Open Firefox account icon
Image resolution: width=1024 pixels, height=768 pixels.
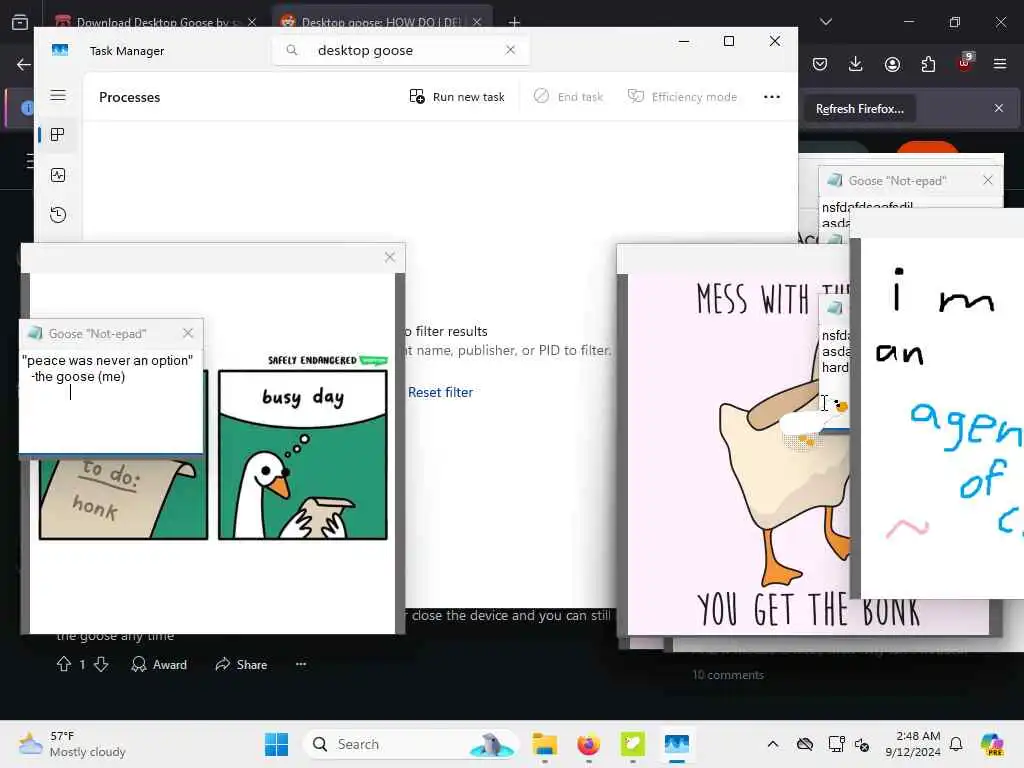[892, 64]
